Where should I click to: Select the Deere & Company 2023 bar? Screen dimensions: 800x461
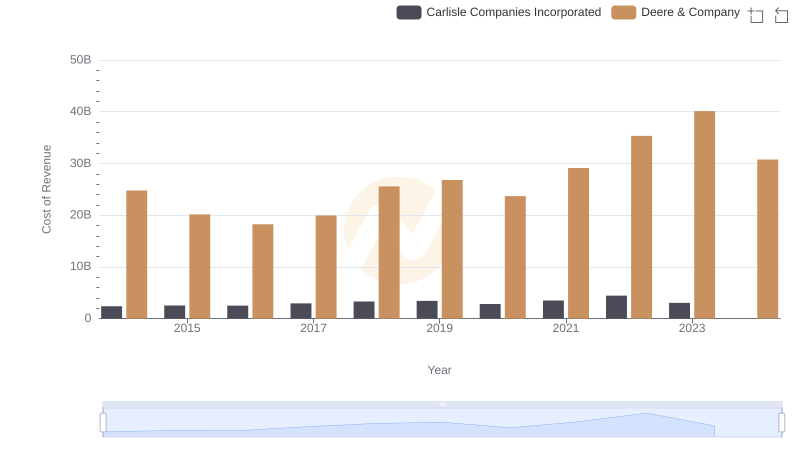pos(705,215)
